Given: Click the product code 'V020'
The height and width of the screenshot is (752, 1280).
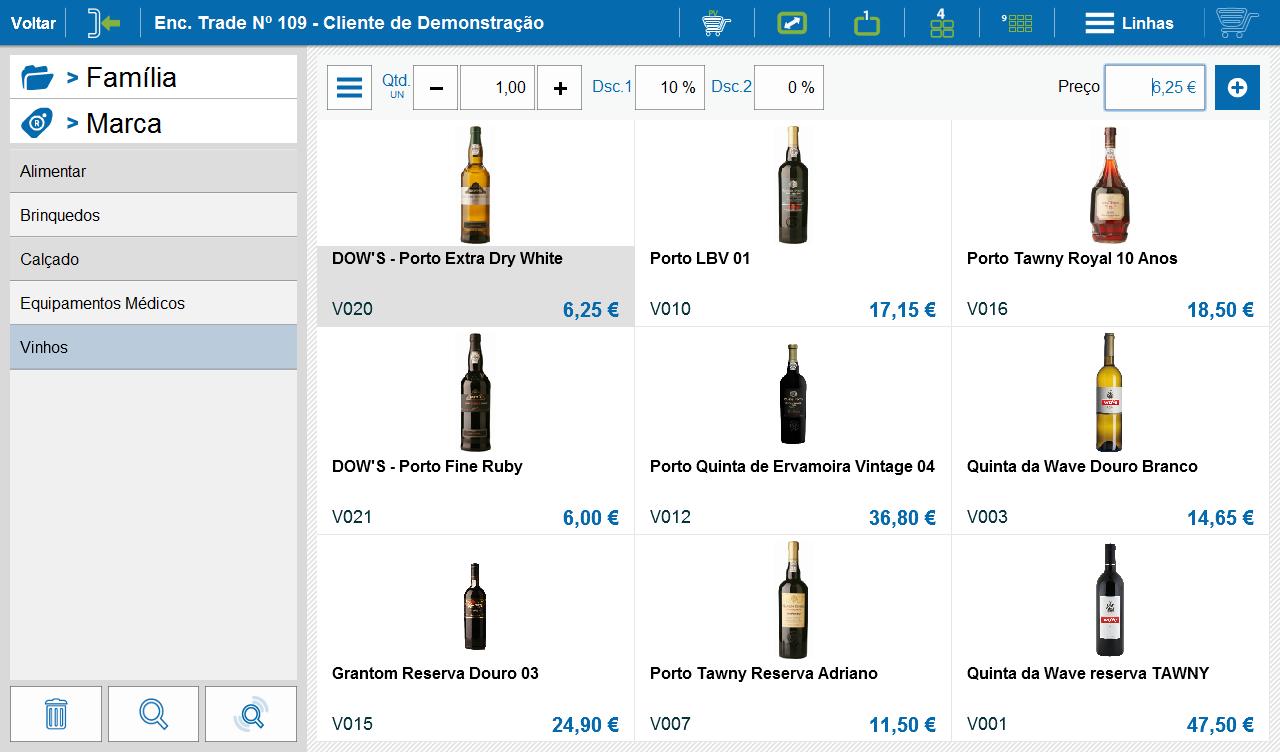Looking at the screenshot, I should (x=352, y=309).
